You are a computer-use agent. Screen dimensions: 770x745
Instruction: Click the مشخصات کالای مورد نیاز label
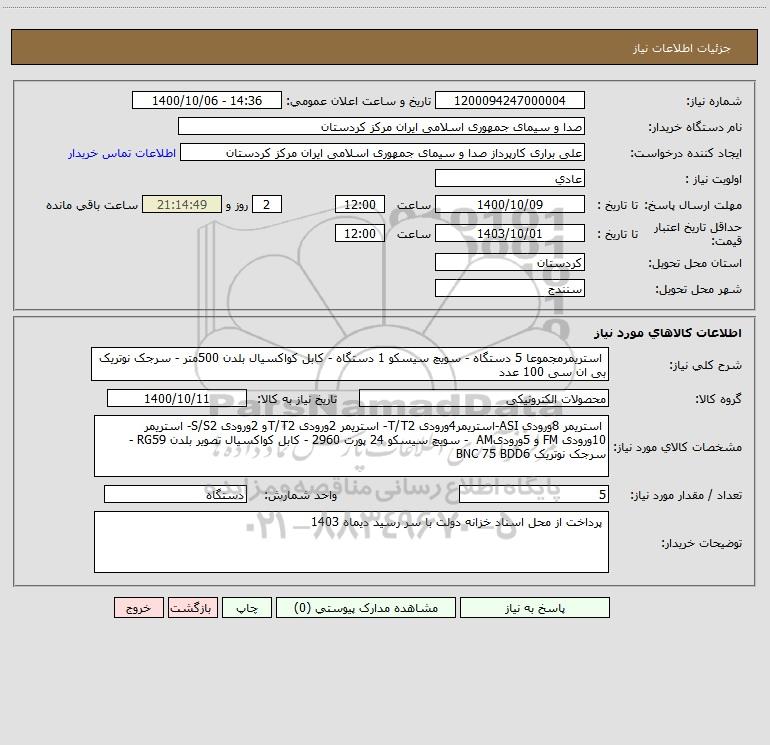680,447
